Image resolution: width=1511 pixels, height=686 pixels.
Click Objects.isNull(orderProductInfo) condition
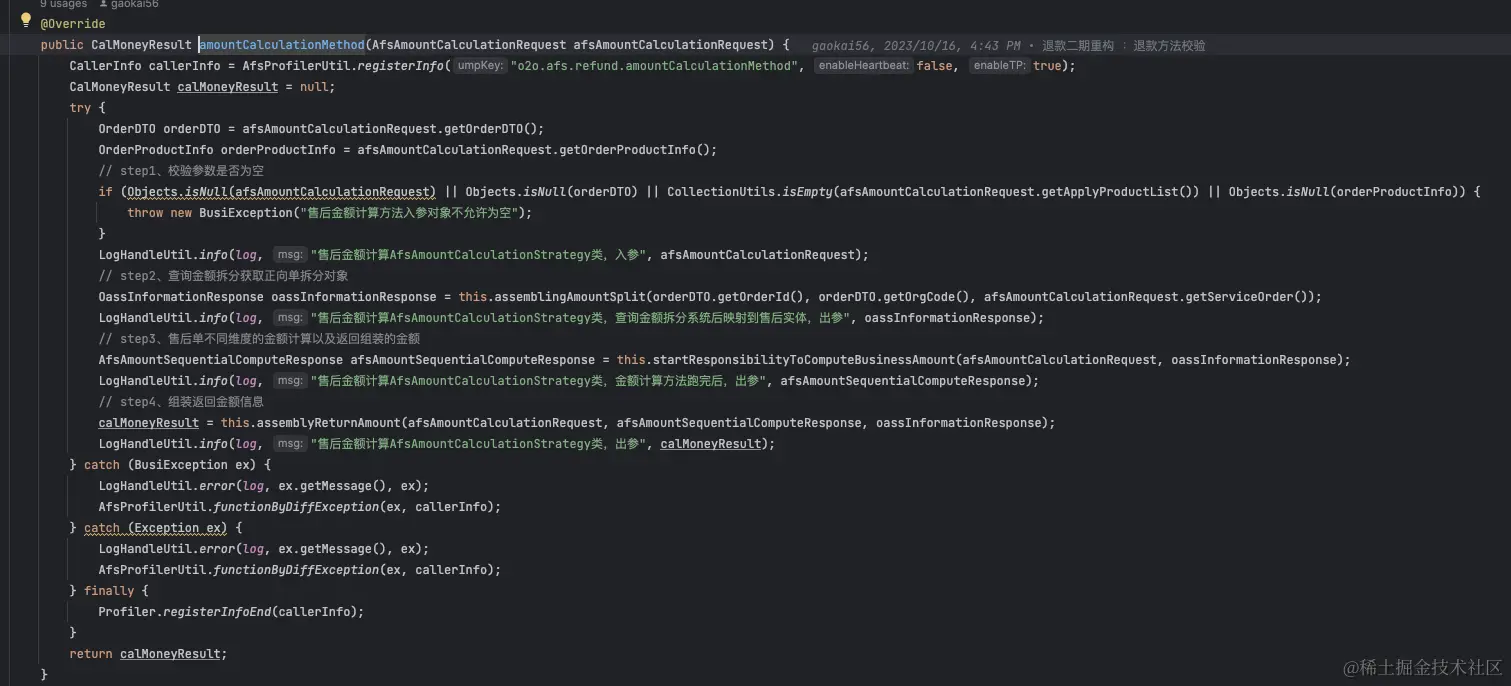[x=1346, y=192]
